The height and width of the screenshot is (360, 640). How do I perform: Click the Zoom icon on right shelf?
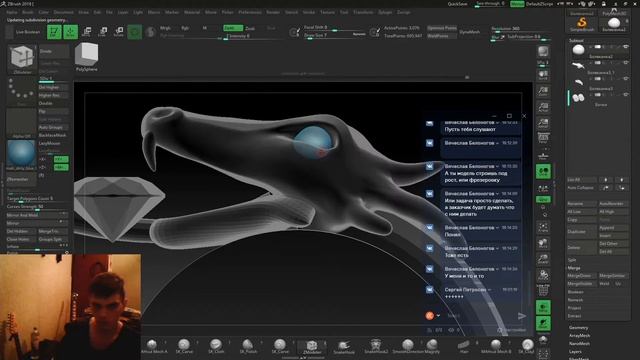(543, 91)
